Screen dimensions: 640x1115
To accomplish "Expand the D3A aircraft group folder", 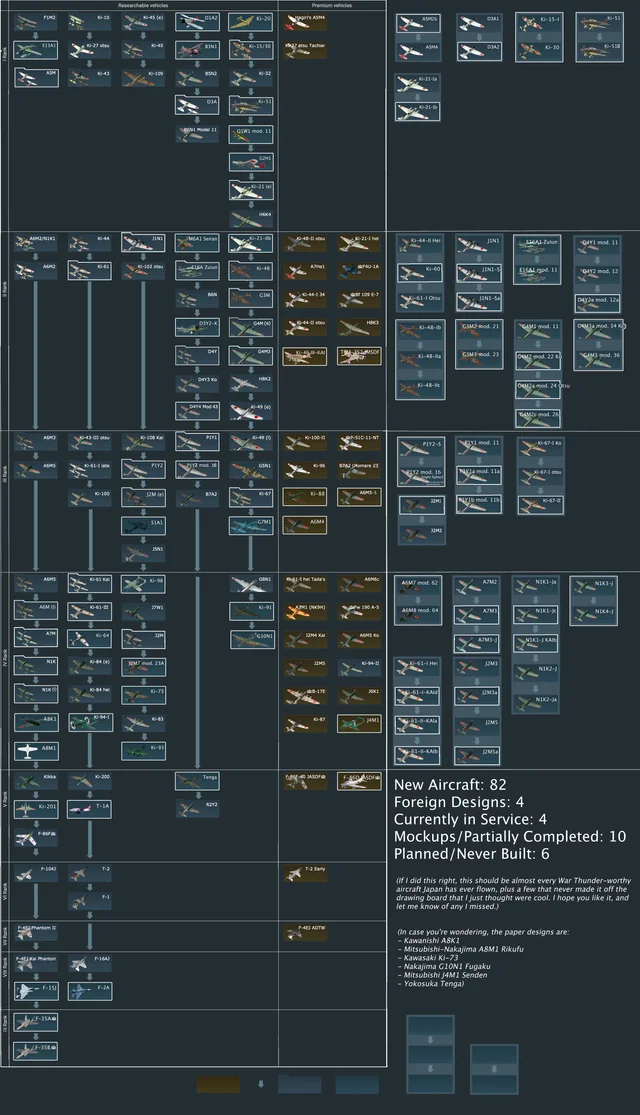I will [x=197, y=105].
